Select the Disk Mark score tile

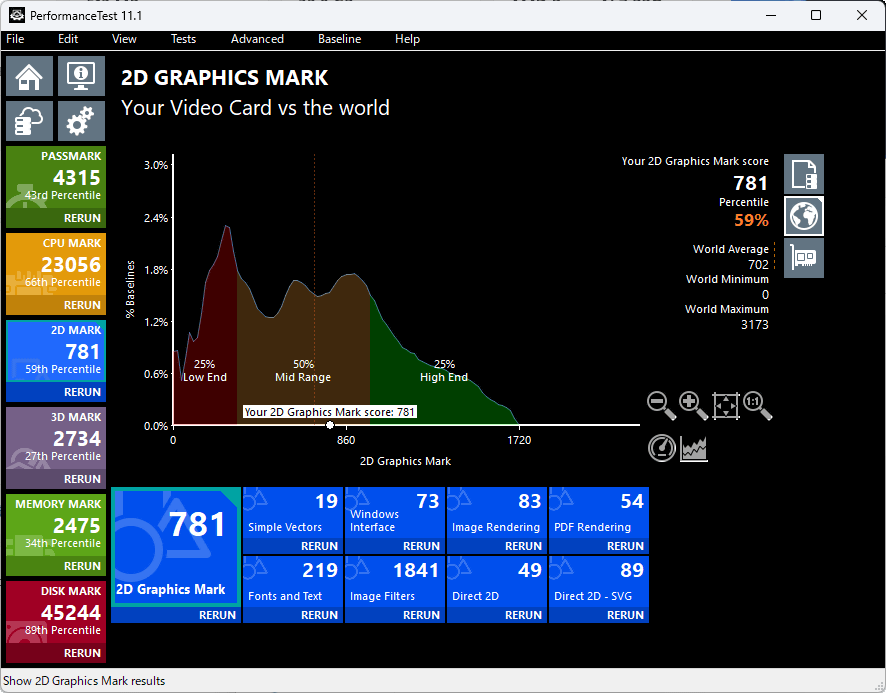(x=56, y=612)
